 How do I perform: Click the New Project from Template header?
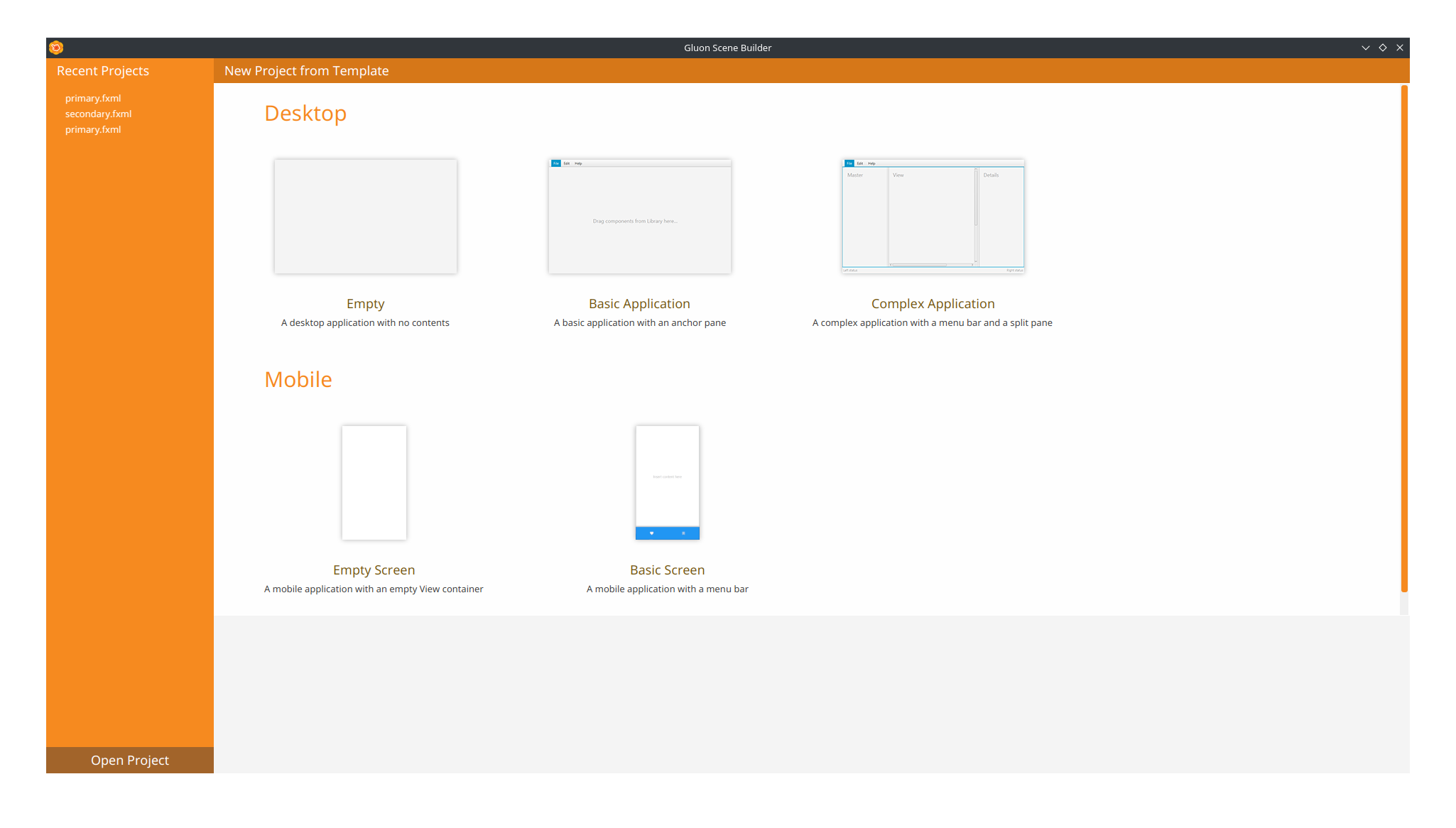(307, 70)
